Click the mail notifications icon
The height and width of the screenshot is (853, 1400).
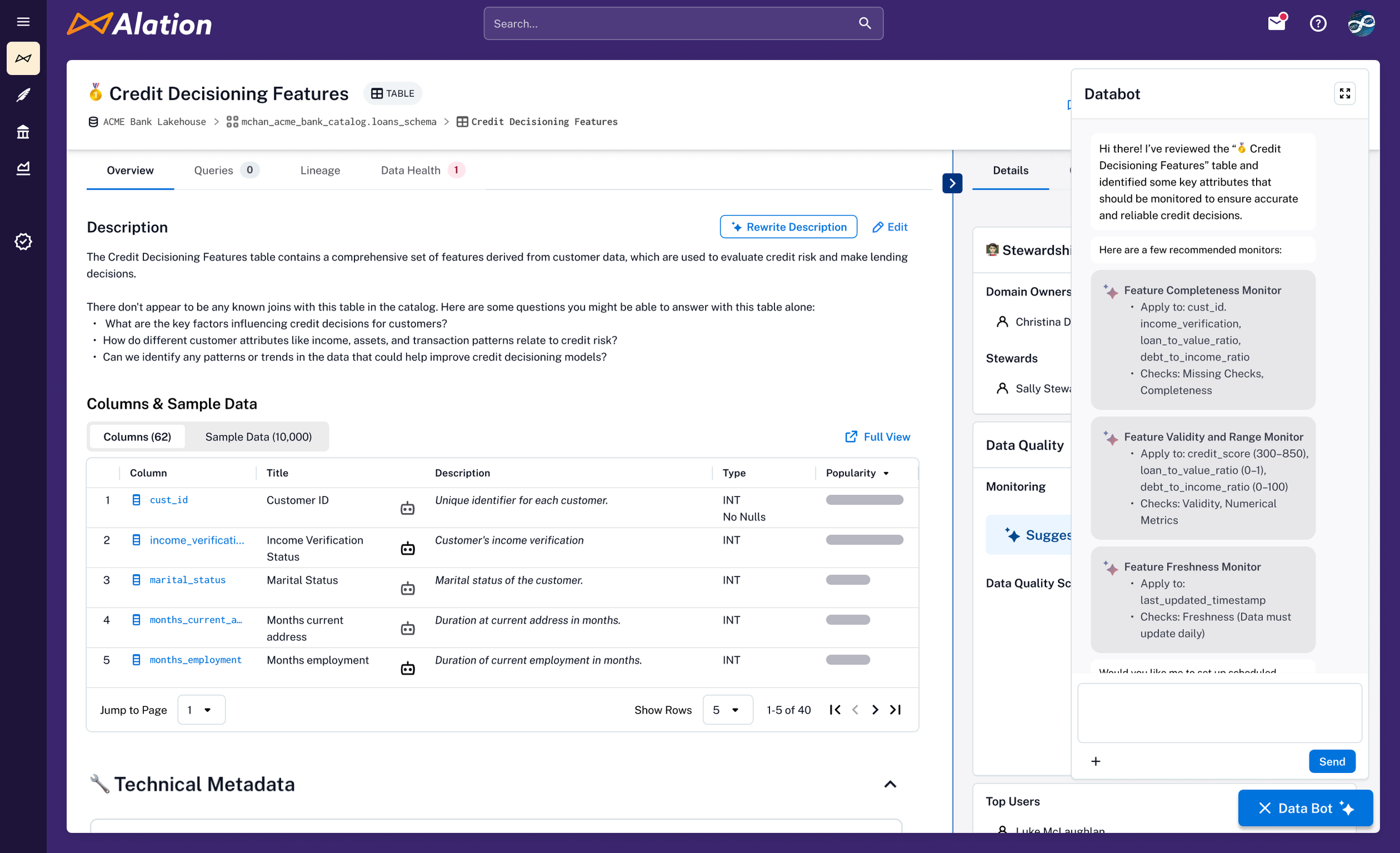pyautogui.click(x=1276, y=23)
